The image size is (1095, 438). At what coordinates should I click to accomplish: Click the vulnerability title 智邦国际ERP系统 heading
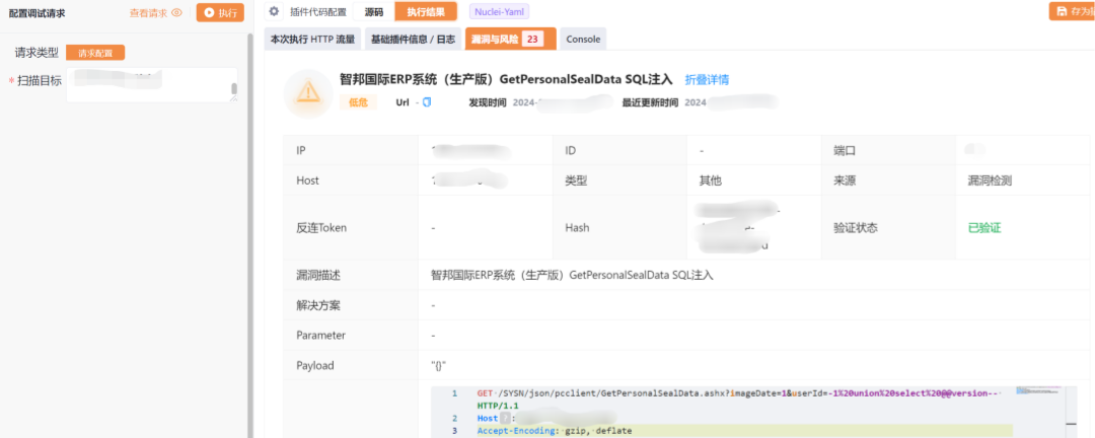(x=506, y=78)
